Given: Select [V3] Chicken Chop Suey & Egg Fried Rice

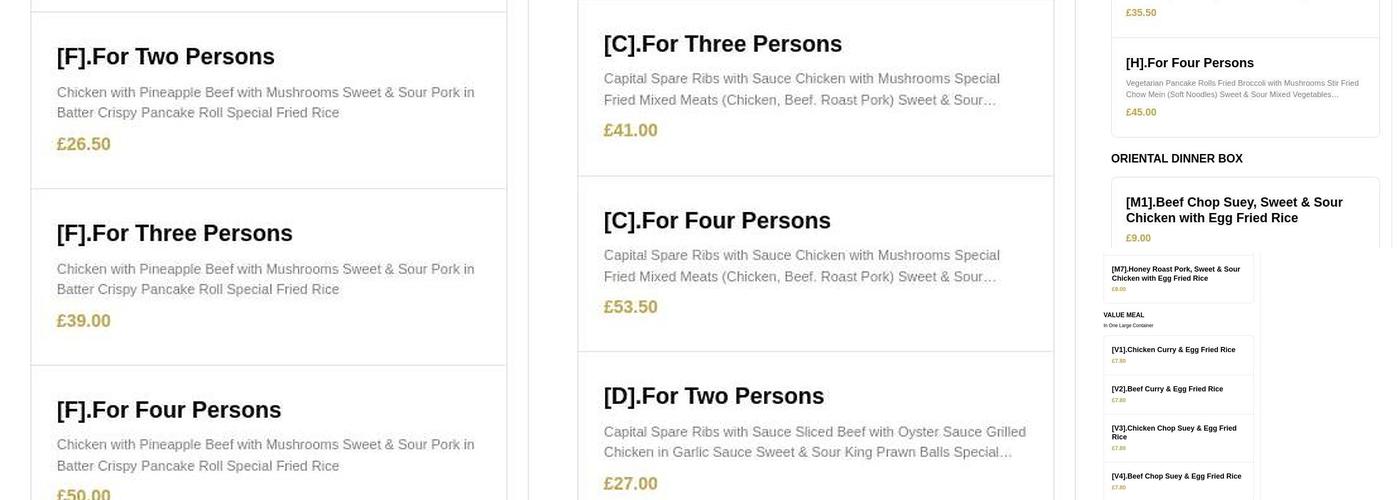Looking at the screenshot, I should click(x=1174, y=432).
